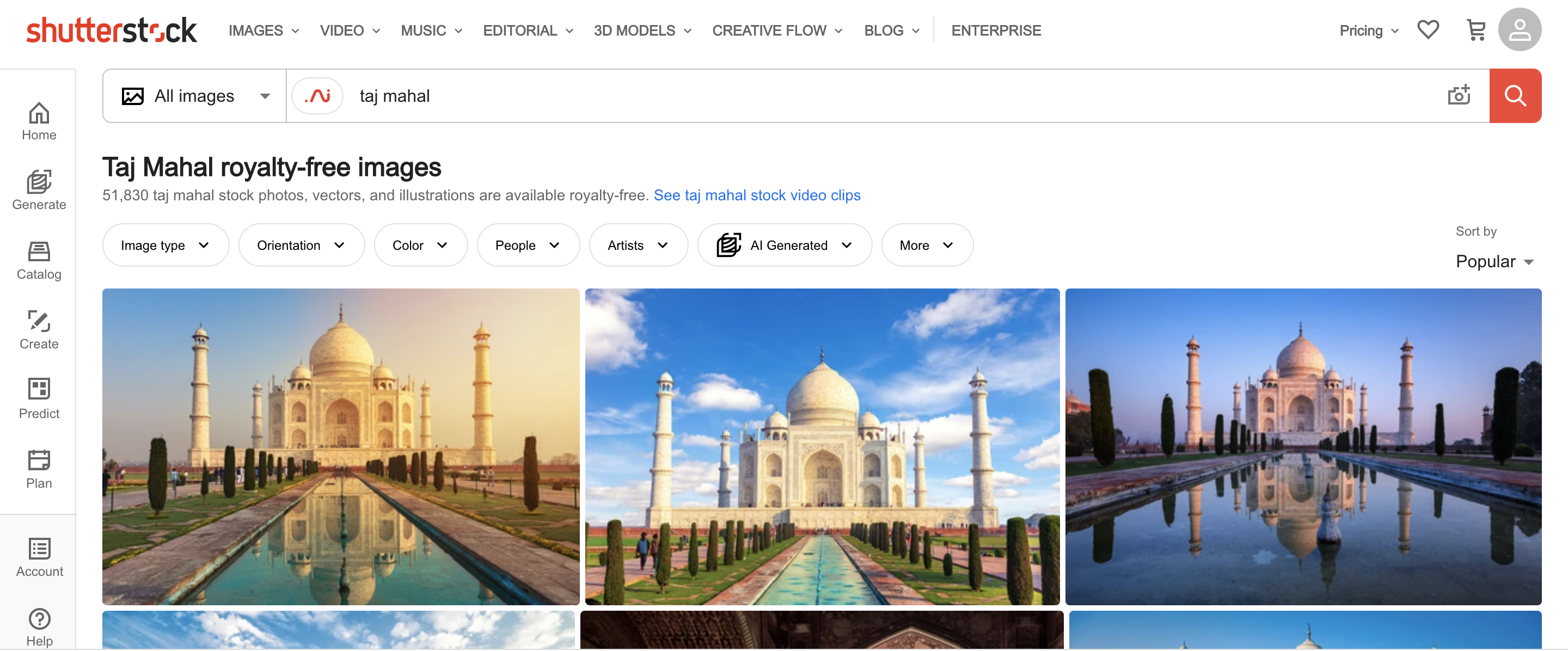Open the Generate sidebar icon
Viewport: 1568px width, 651px height.
(x=39, y=182)
